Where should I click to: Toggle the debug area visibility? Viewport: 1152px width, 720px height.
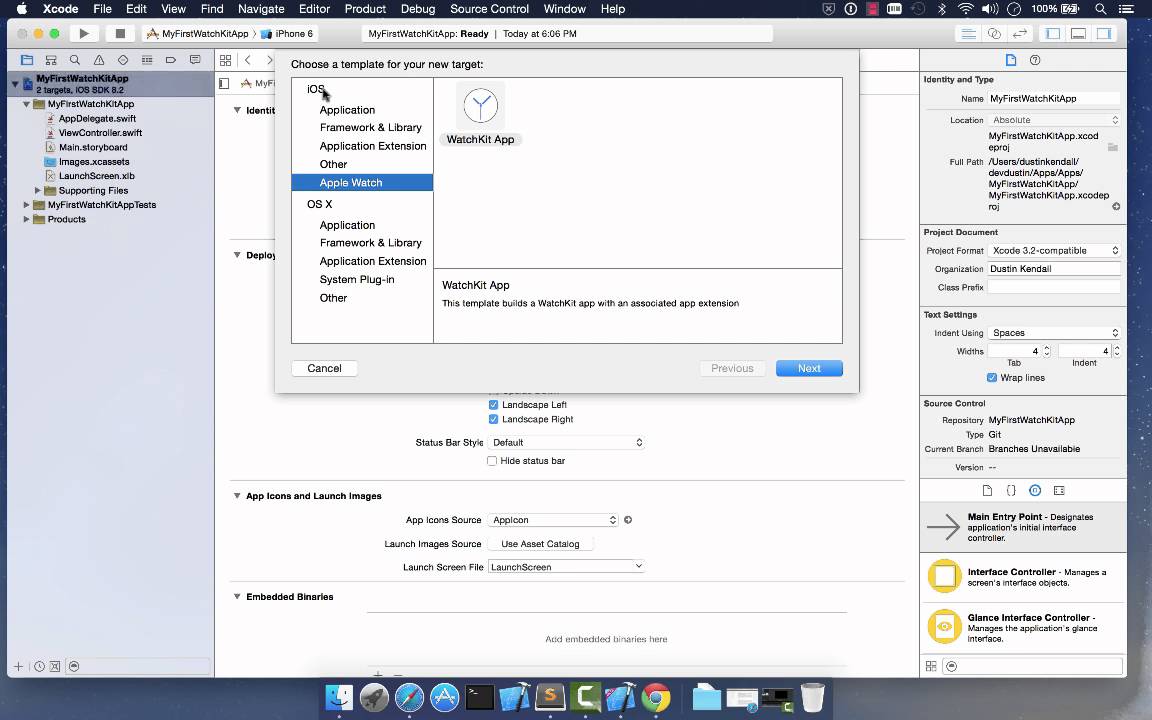pyautogui.click(x=1079, y=33)
